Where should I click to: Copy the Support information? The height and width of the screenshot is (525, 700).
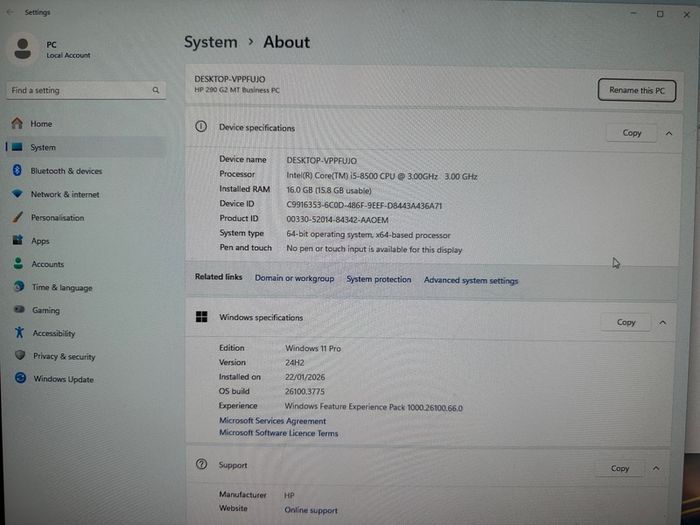(620, 468)
